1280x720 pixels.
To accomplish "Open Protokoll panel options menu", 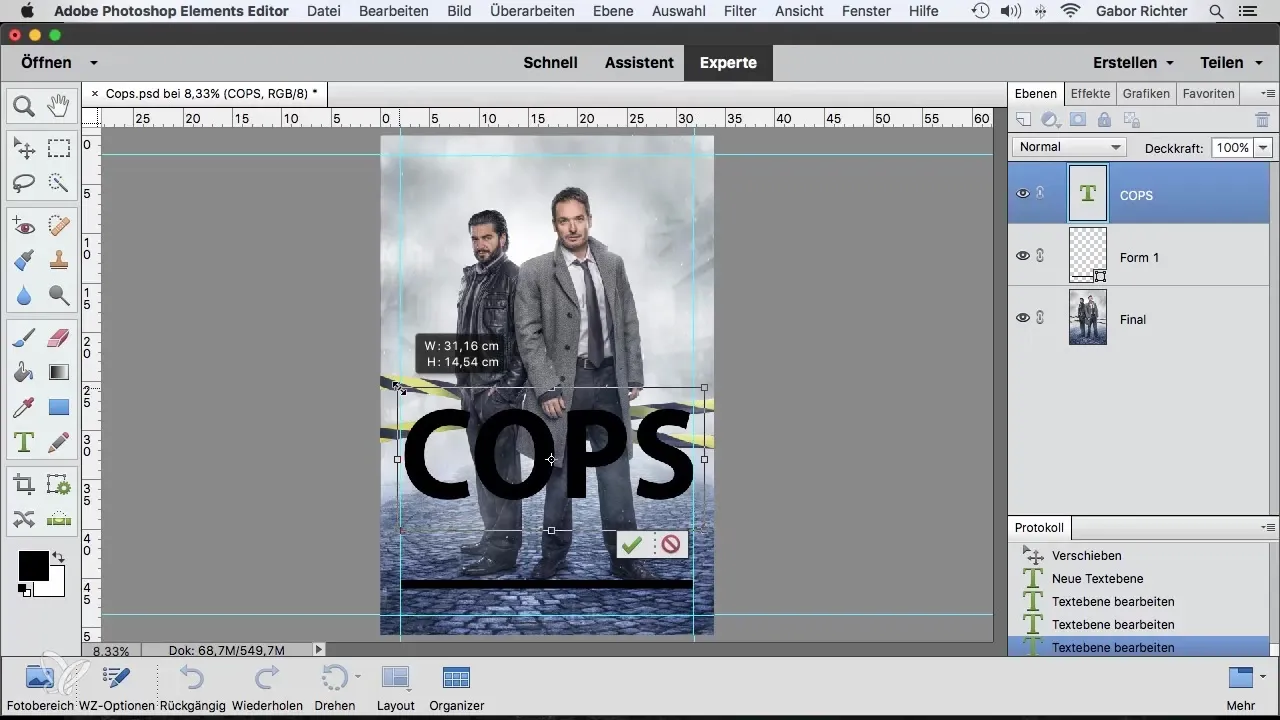I will (x=1268, y=527).
